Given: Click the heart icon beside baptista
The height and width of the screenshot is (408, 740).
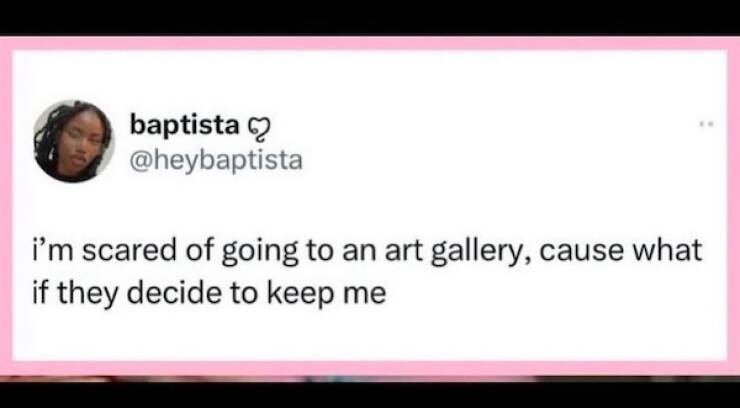Looking at the screenshot, I should [254, 127].
